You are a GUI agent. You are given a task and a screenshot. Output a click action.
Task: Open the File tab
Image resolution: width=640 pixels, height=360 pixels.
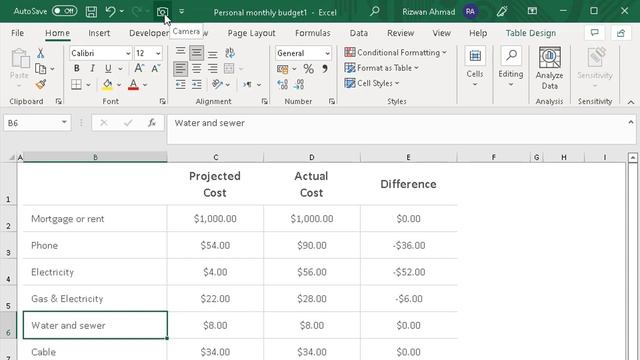[x=17, y=33]
